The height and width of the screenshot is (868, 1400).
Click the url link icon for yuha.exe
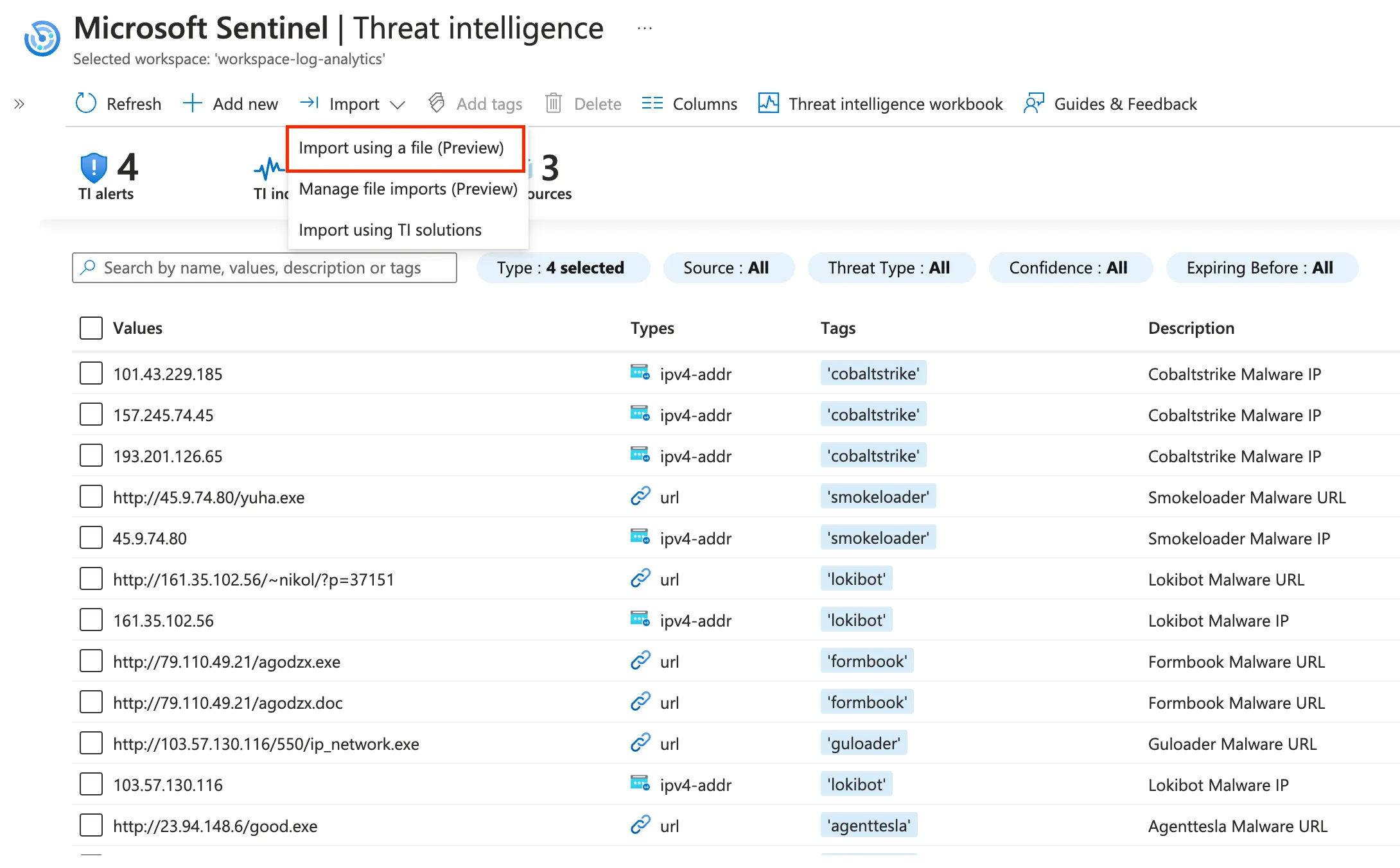(640, 496)
